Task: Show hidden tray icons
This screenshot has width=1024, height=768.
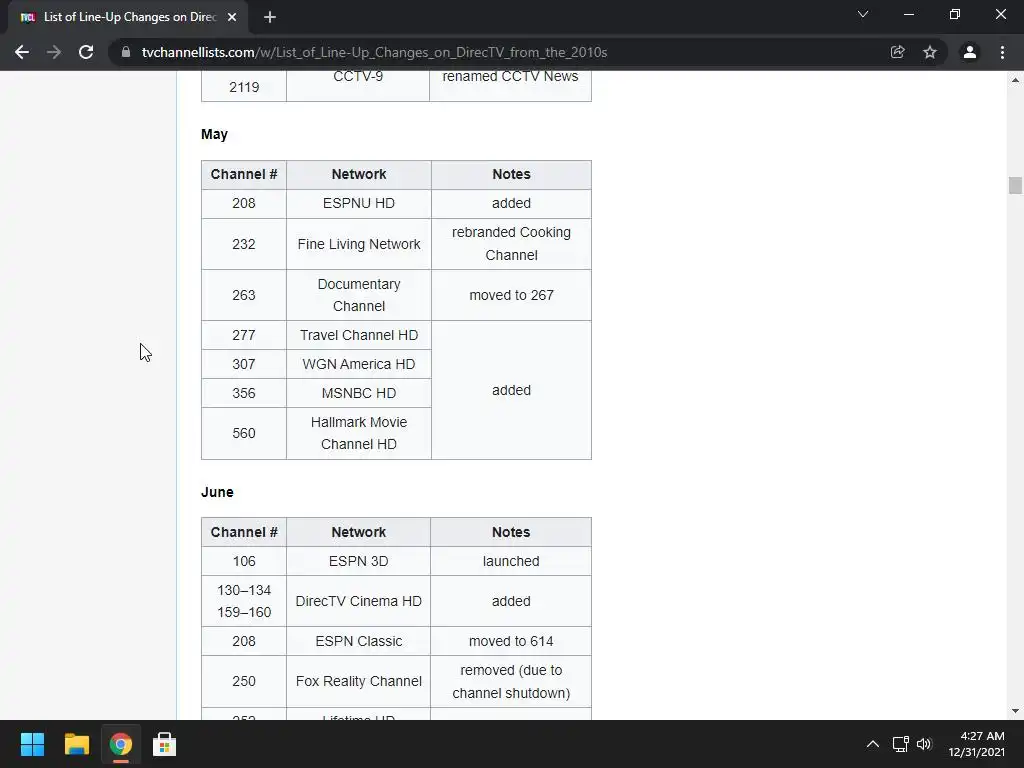Action: coord(872,744)
